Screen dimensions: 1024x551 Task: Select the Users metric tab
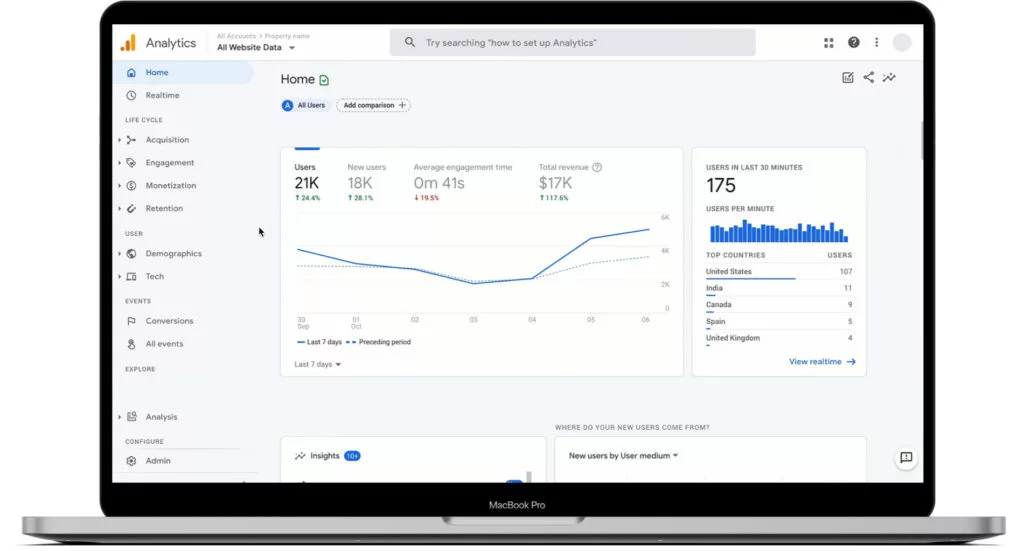pyautogui.click(x=308, y=182)
